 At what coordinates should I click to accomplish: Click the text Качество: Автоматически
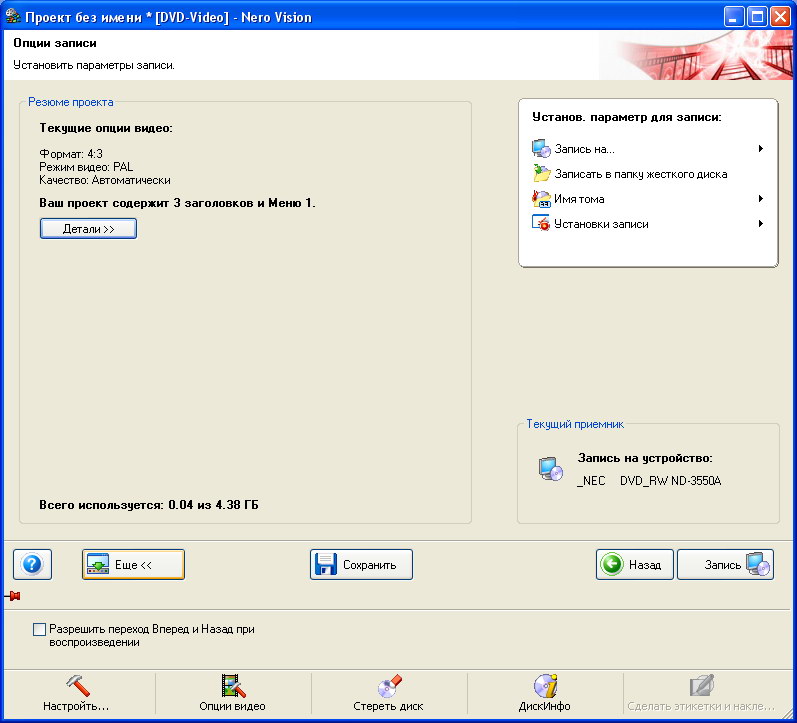pos(105,180)
